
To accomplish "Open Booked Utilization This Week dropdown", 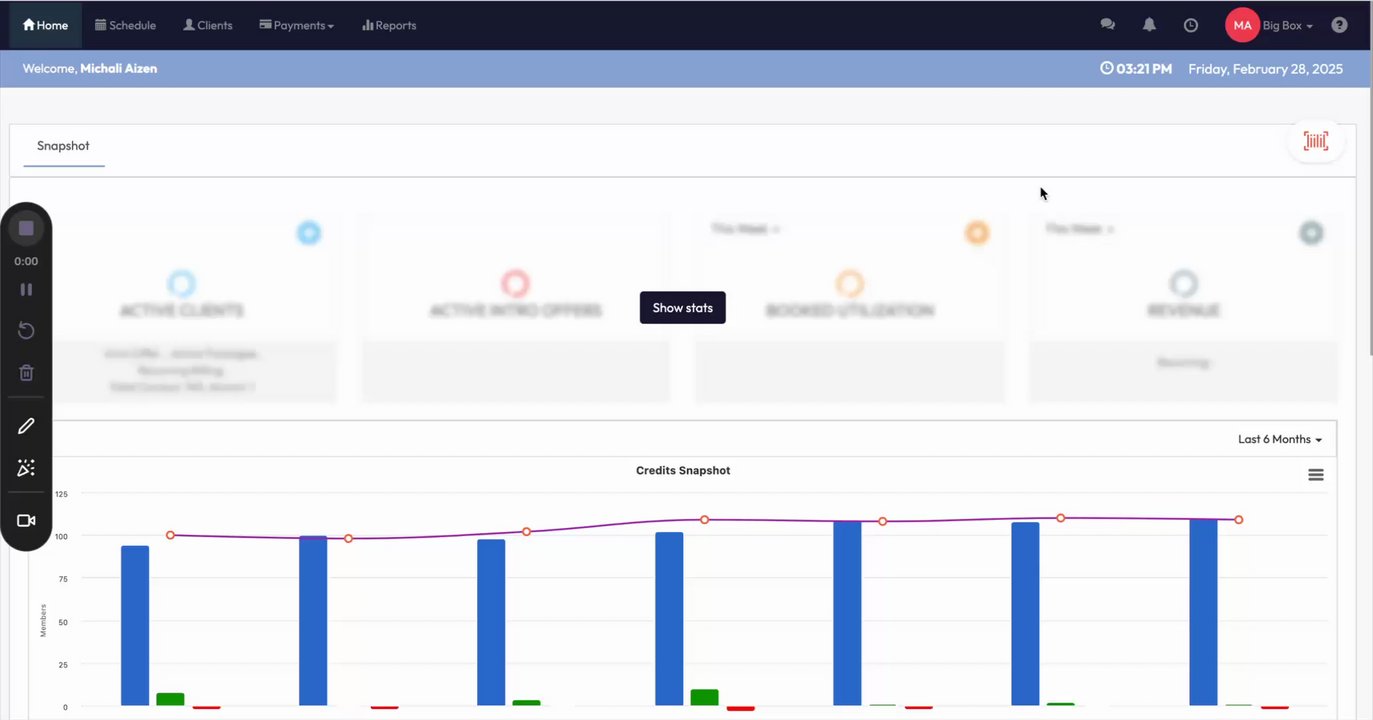I will click(x=745, y=229).
